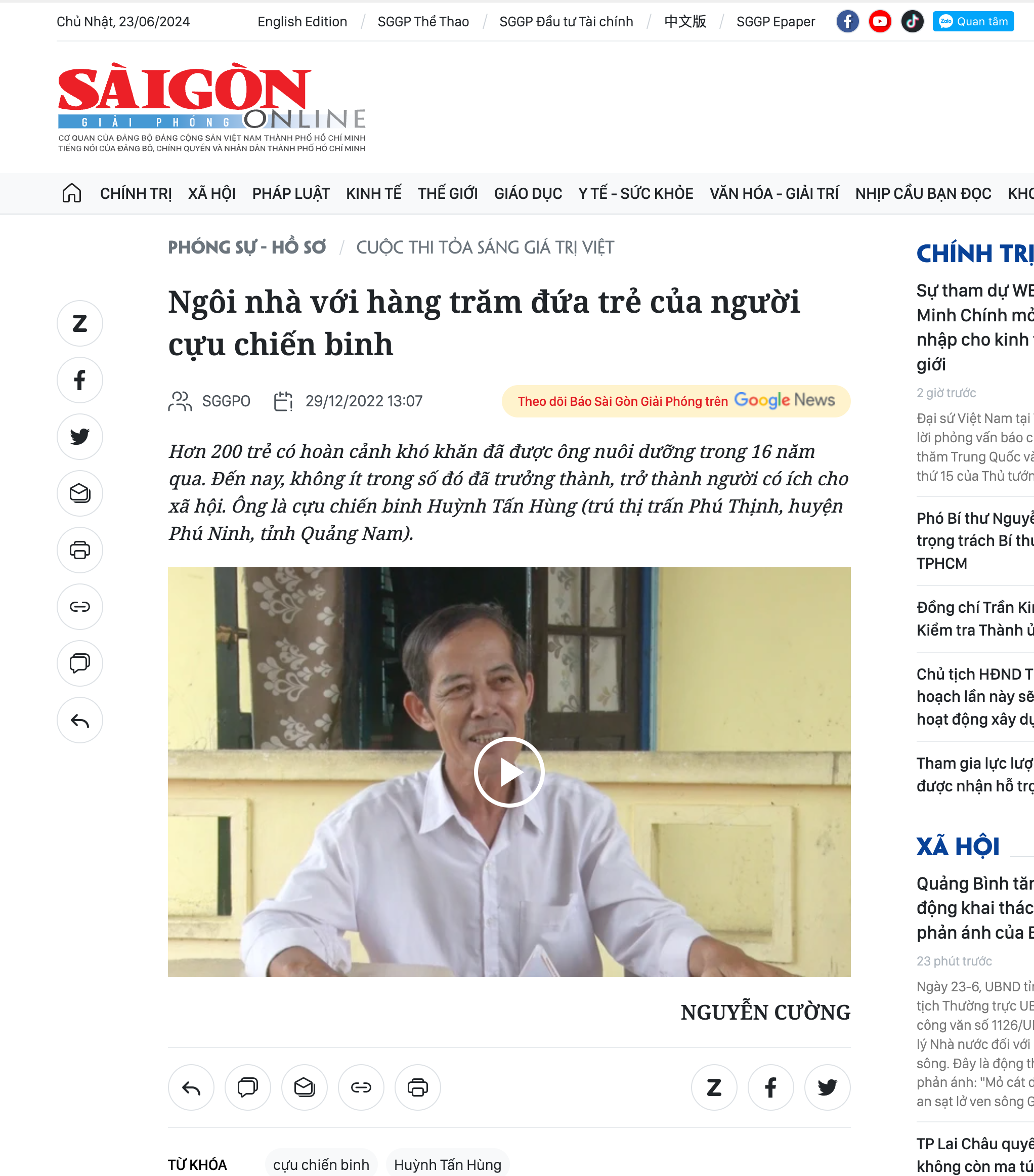The height and width of the screenshot is (1176, 1034).
Task: Share on Facebook from left sidebar
Action: (80, 381)
